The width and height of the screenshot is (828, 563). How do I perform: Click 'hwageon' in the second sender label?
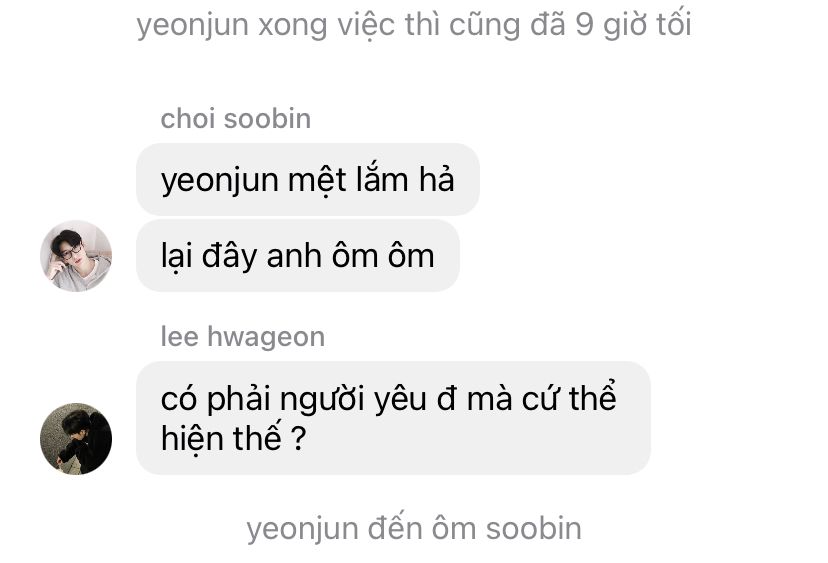(x=266, y=338)
